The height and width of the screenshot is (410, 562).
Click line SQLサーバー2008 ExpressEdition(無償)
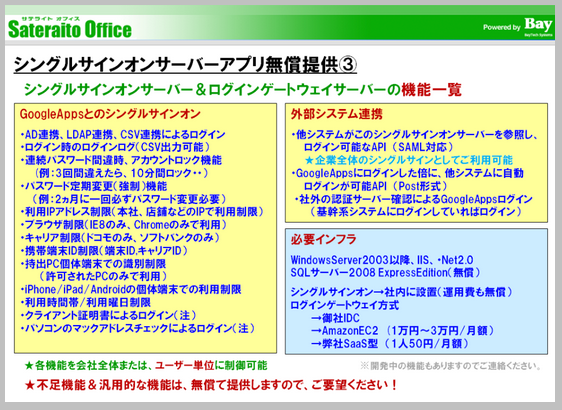(385, 273)
